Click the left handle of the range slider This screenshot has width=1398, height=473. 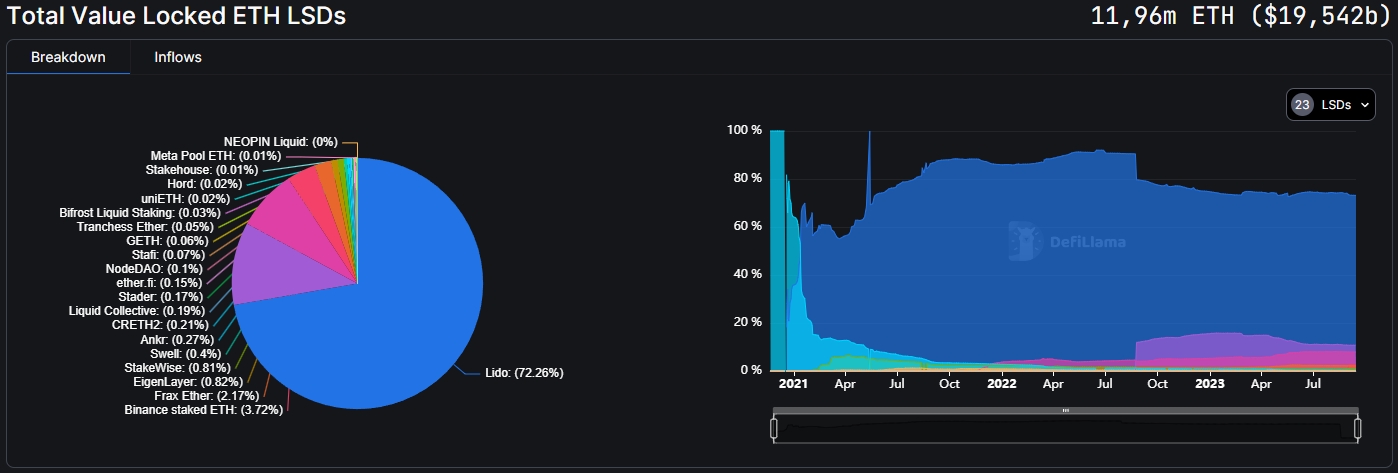[773, 429]
